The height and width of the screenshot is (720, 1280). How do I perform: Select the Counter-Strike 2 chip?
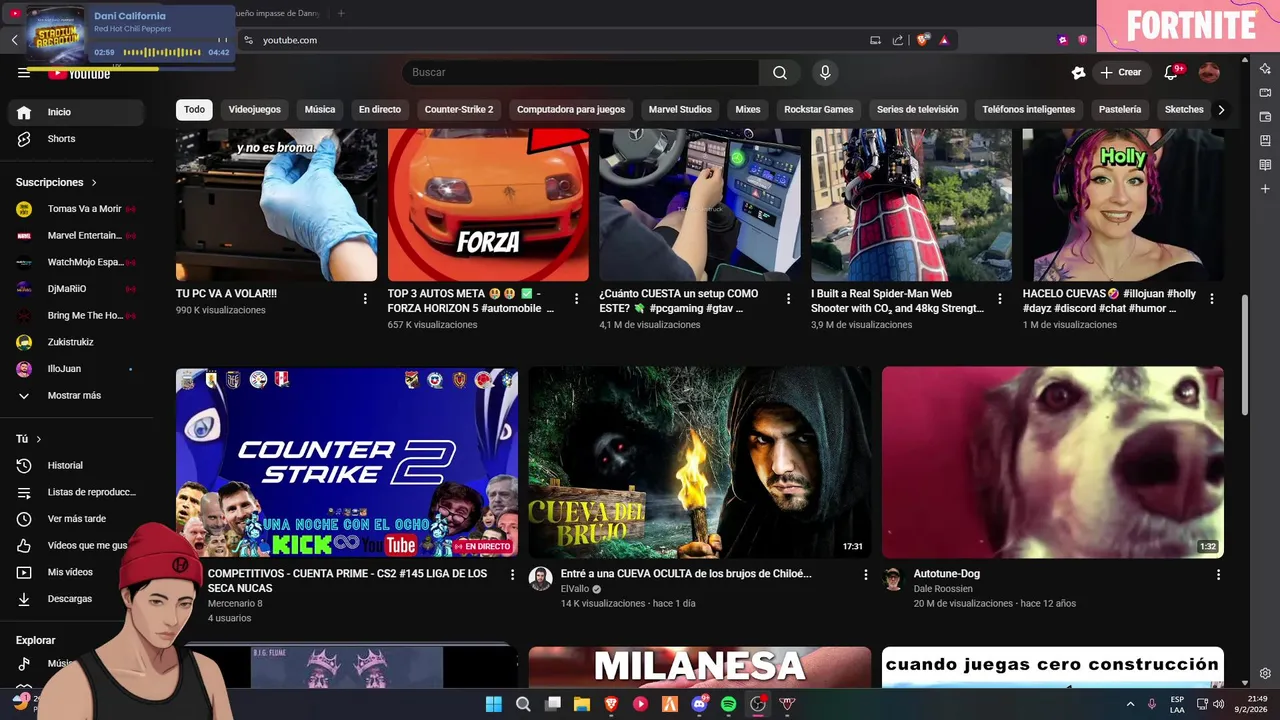pos(459,110)
